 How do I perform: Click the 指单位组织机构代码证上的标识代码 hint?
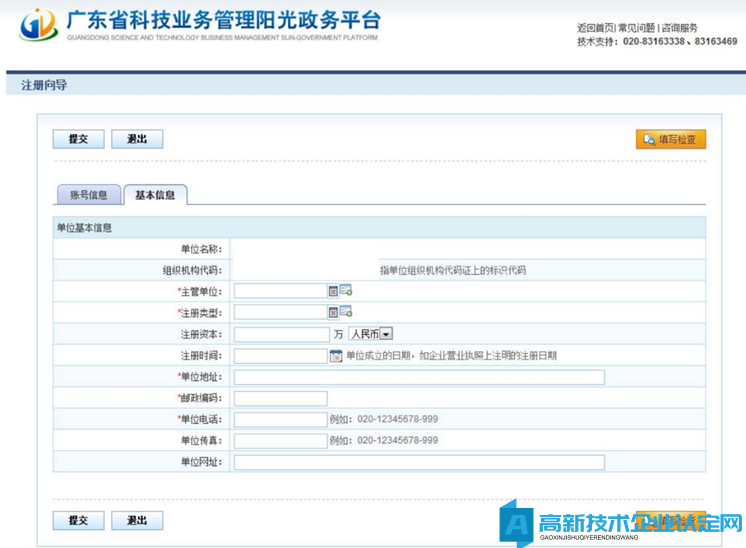pyautogui.click(x=452, y=270)
